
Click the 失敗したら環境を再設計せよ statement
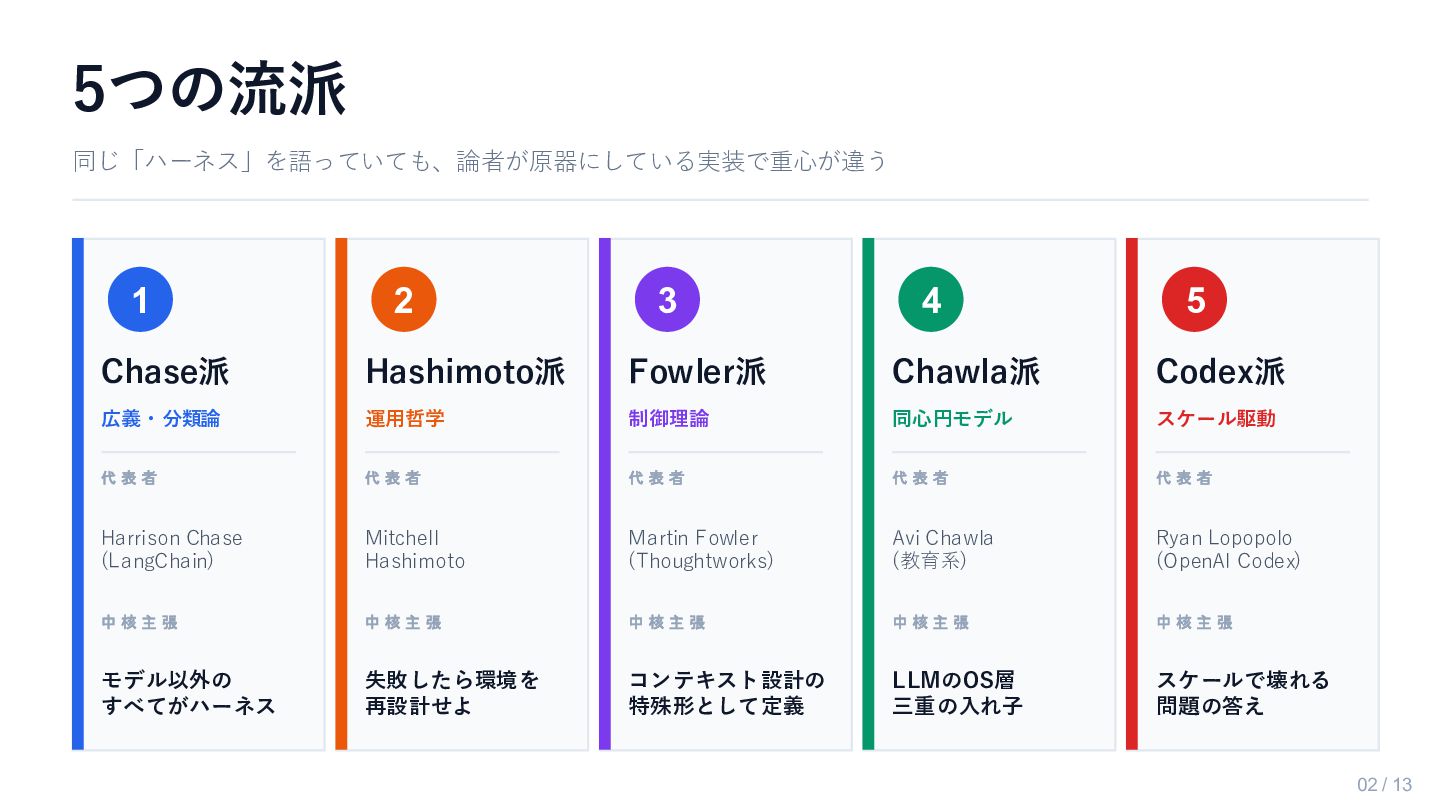click(452, 693)
